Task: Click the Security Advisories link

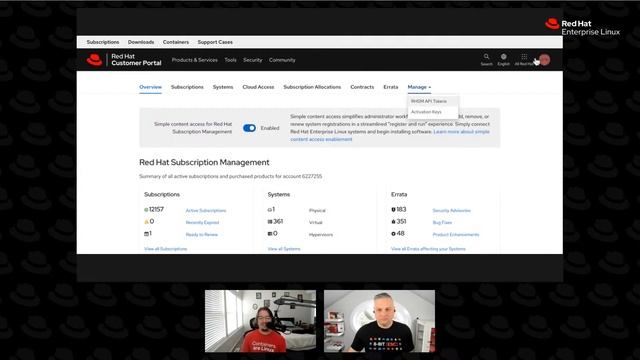Action: click(451, 211)
